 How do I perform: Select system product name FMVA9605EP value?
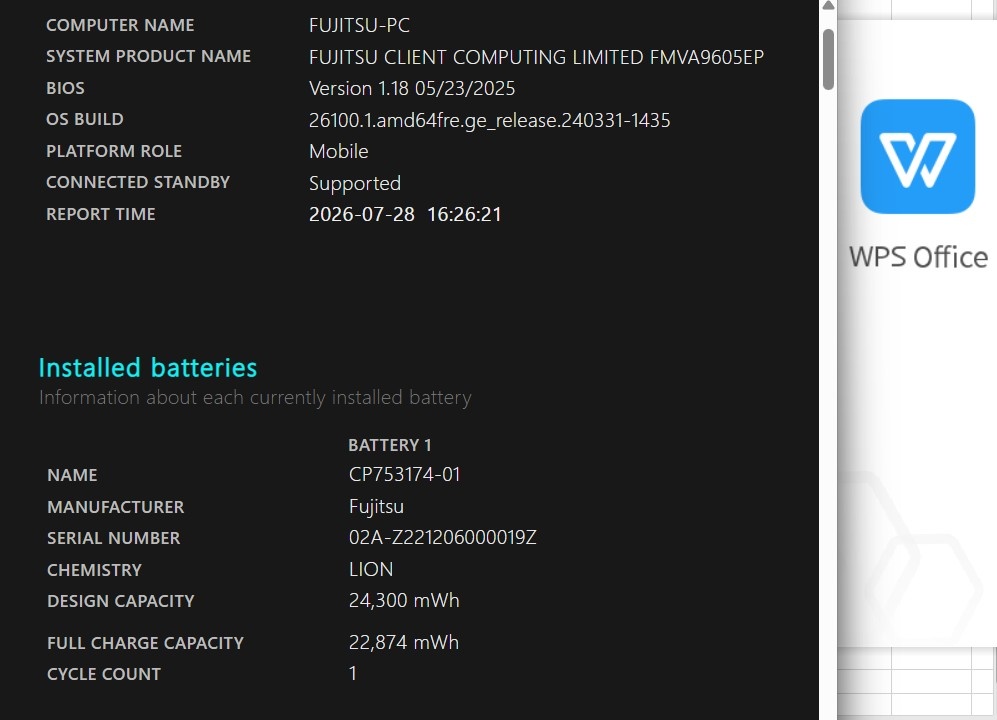(536, 57)
